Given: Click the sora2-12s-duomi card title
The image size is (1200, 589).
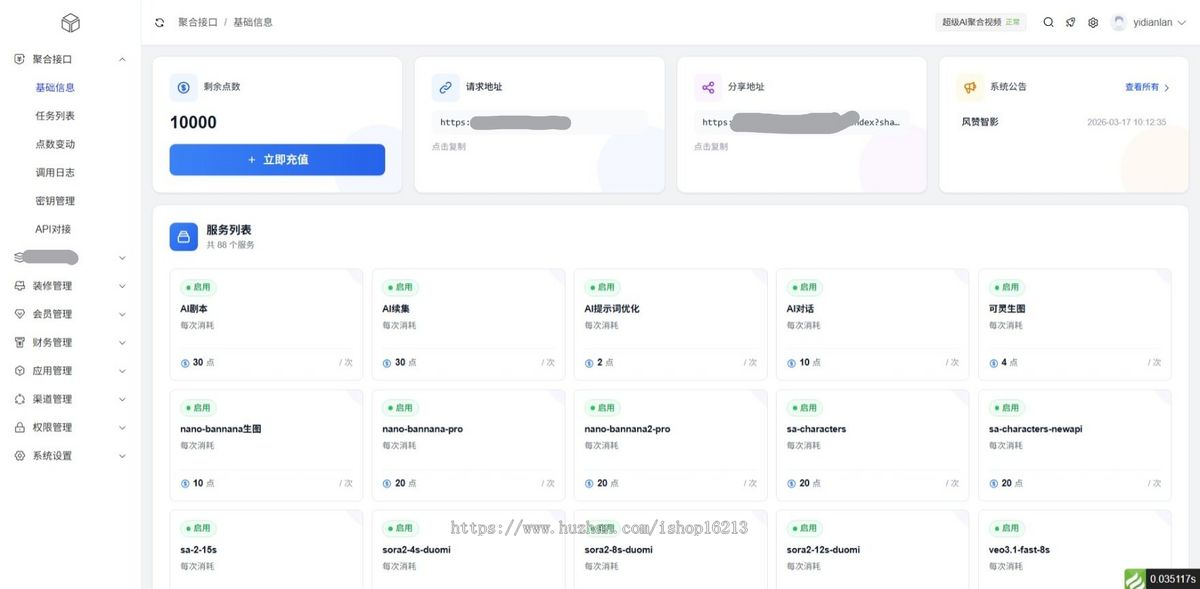Looking at the screenshot, I should point(823,550).
